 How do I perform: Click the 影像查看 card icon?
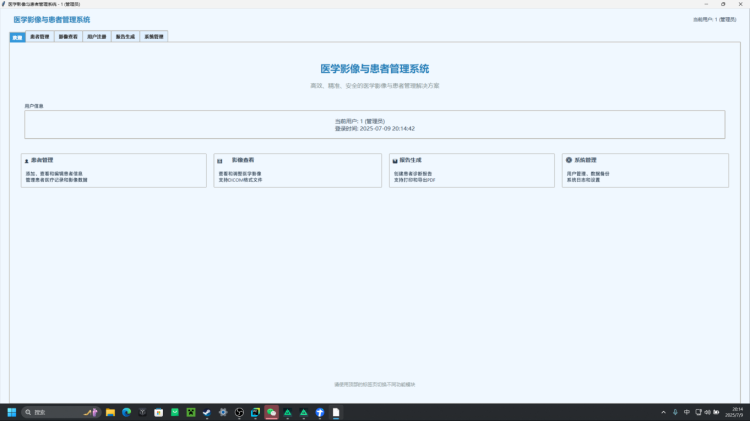coord(220,160)
